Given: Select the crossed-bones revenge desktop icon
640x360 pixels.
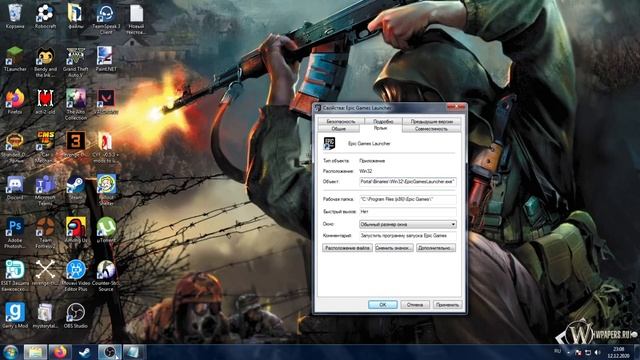Looking at the screenshot, I should coord(45,273).
